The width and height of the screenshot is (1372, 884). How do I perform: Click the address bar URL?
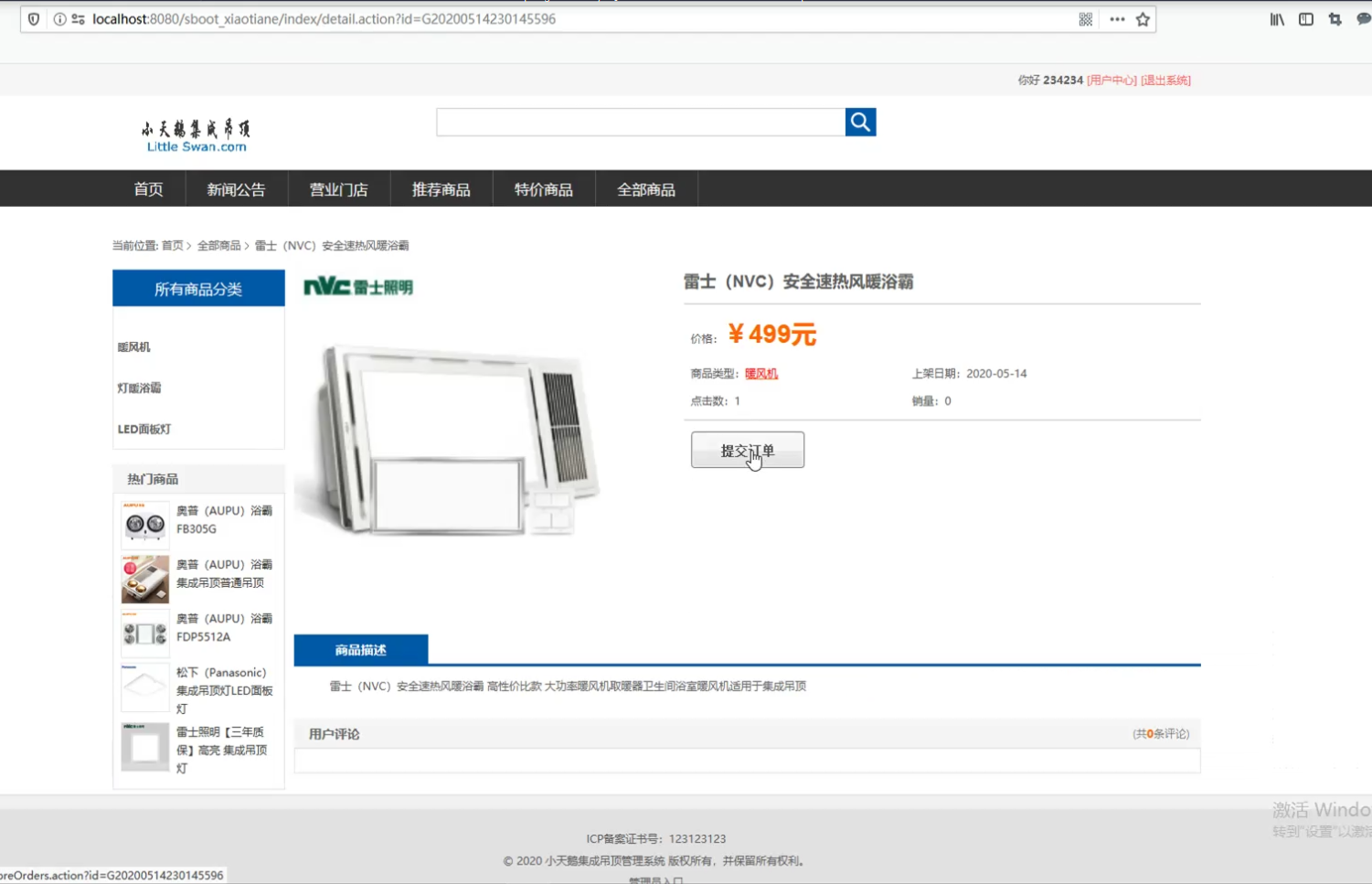pos(324,19)
